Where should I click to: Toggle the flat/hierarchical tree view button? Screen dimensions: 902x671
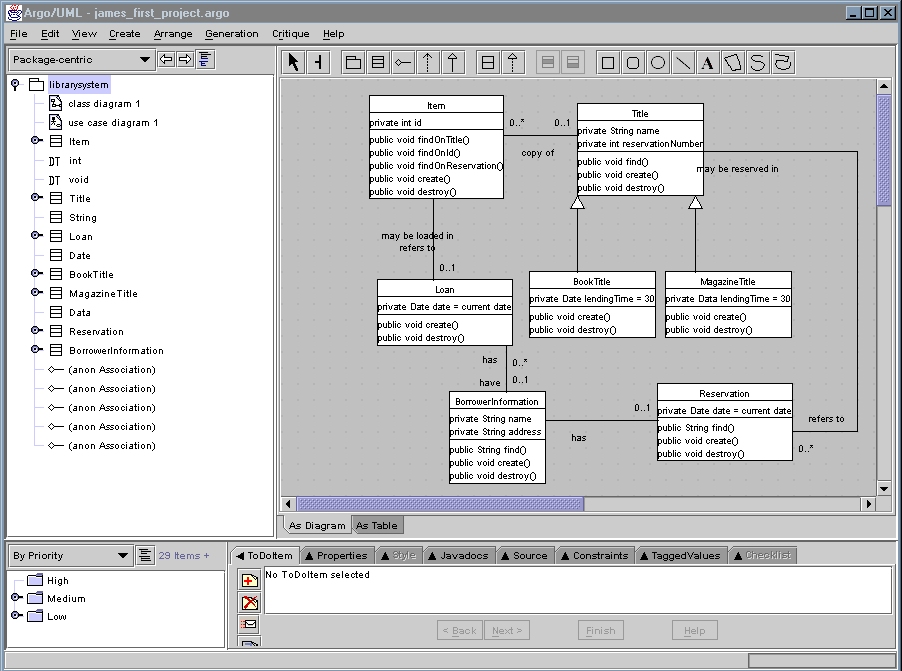(x=204, y=60)
